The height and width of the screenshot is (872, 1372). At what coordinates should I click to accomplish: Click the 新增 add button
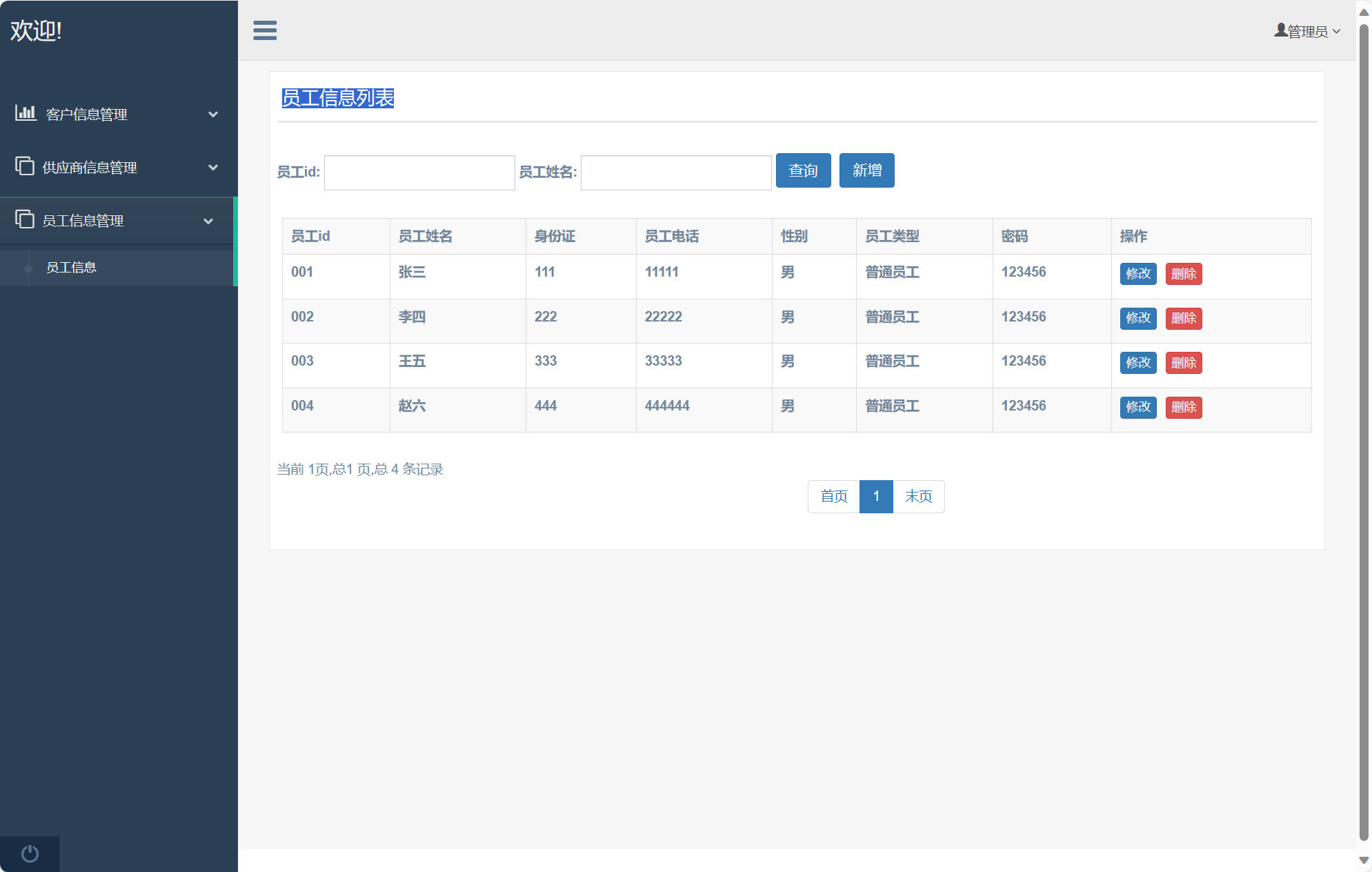pyautogui.click(x=866, y=170)
